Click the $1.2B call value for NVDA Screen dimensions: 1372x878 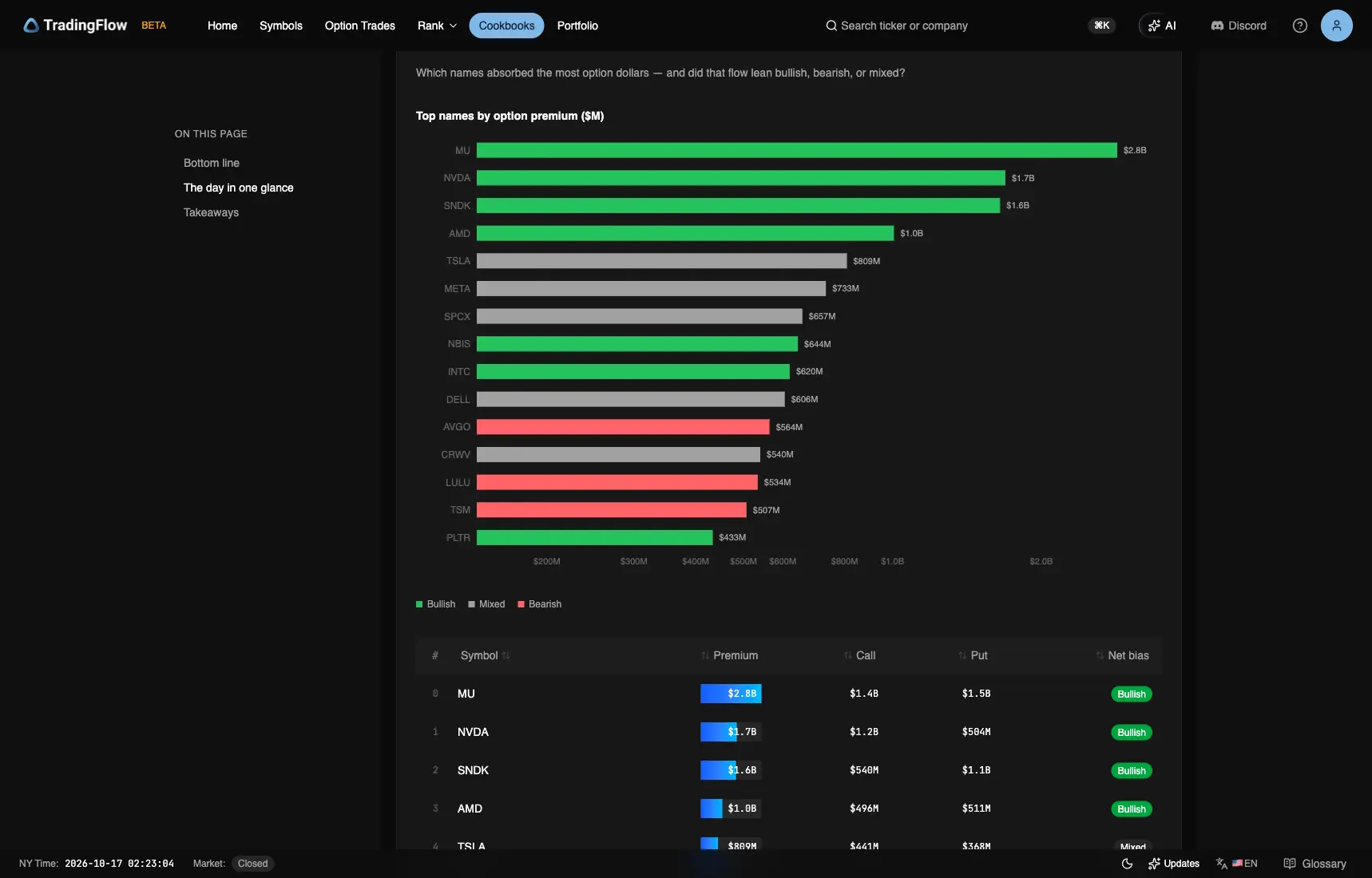pos(864,732)
